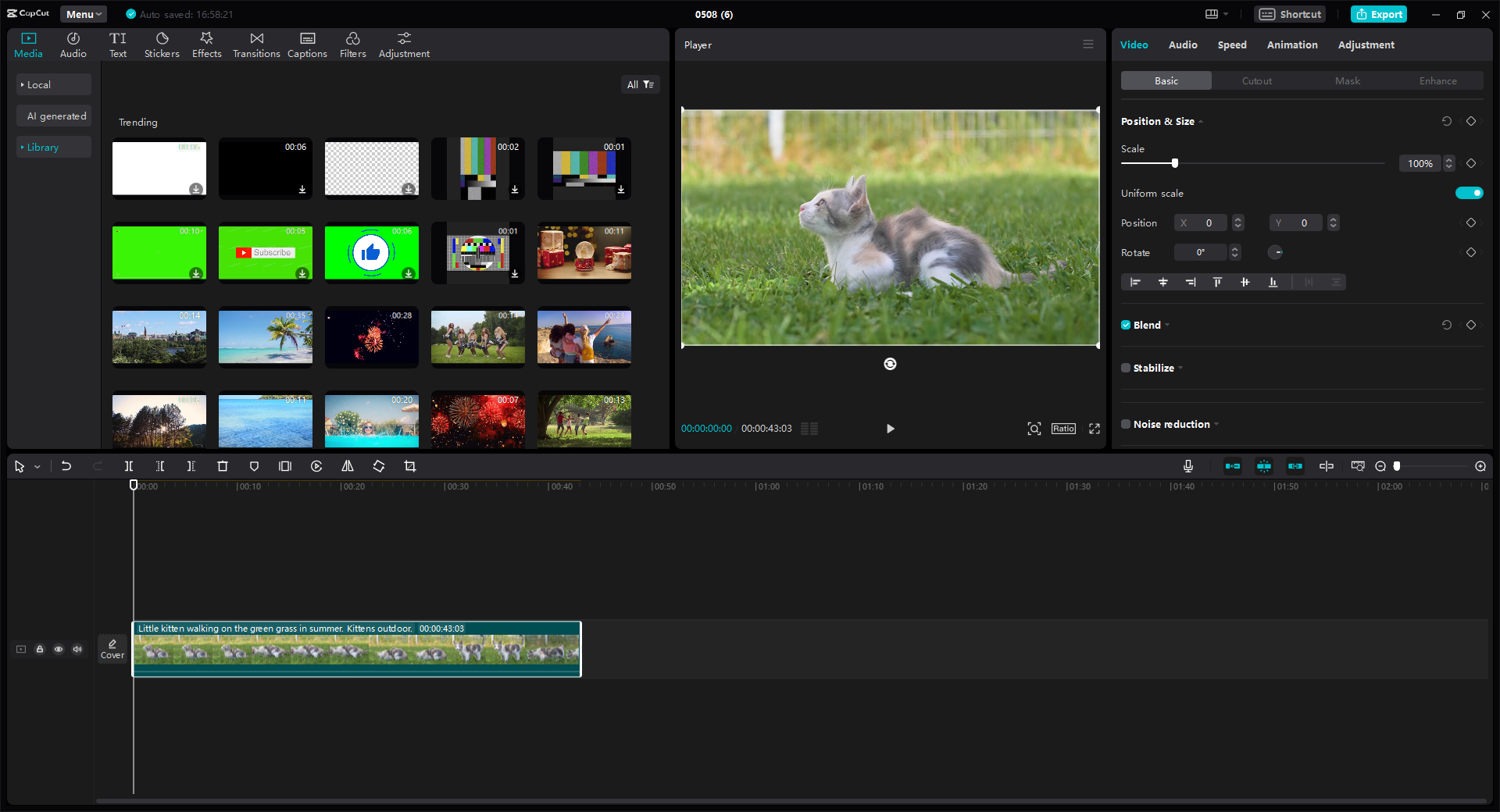
Task: Open the Cutout tab
Action: coord(1255,80)
